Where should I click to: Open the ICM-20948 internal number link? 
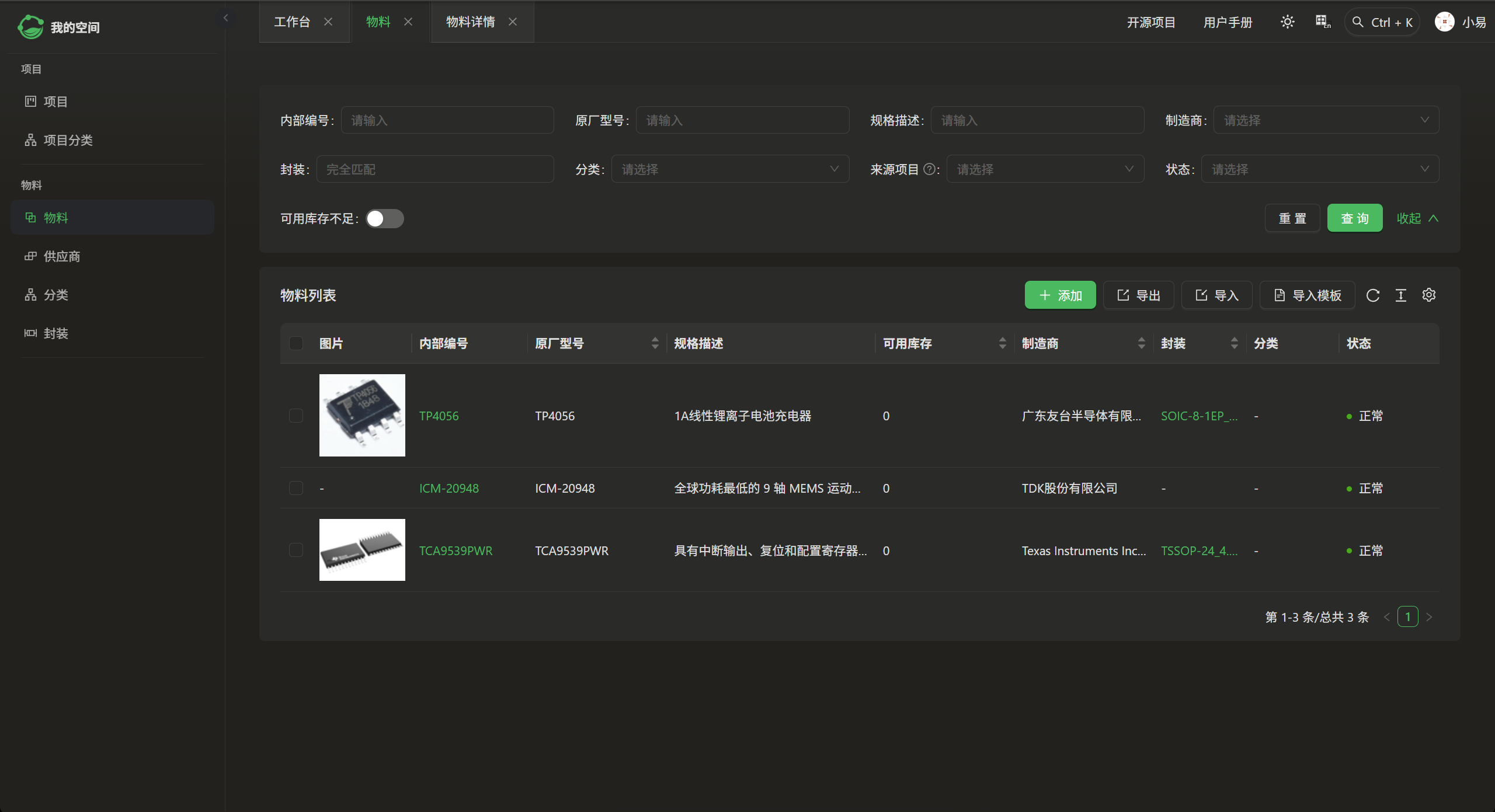click(448, 488)
